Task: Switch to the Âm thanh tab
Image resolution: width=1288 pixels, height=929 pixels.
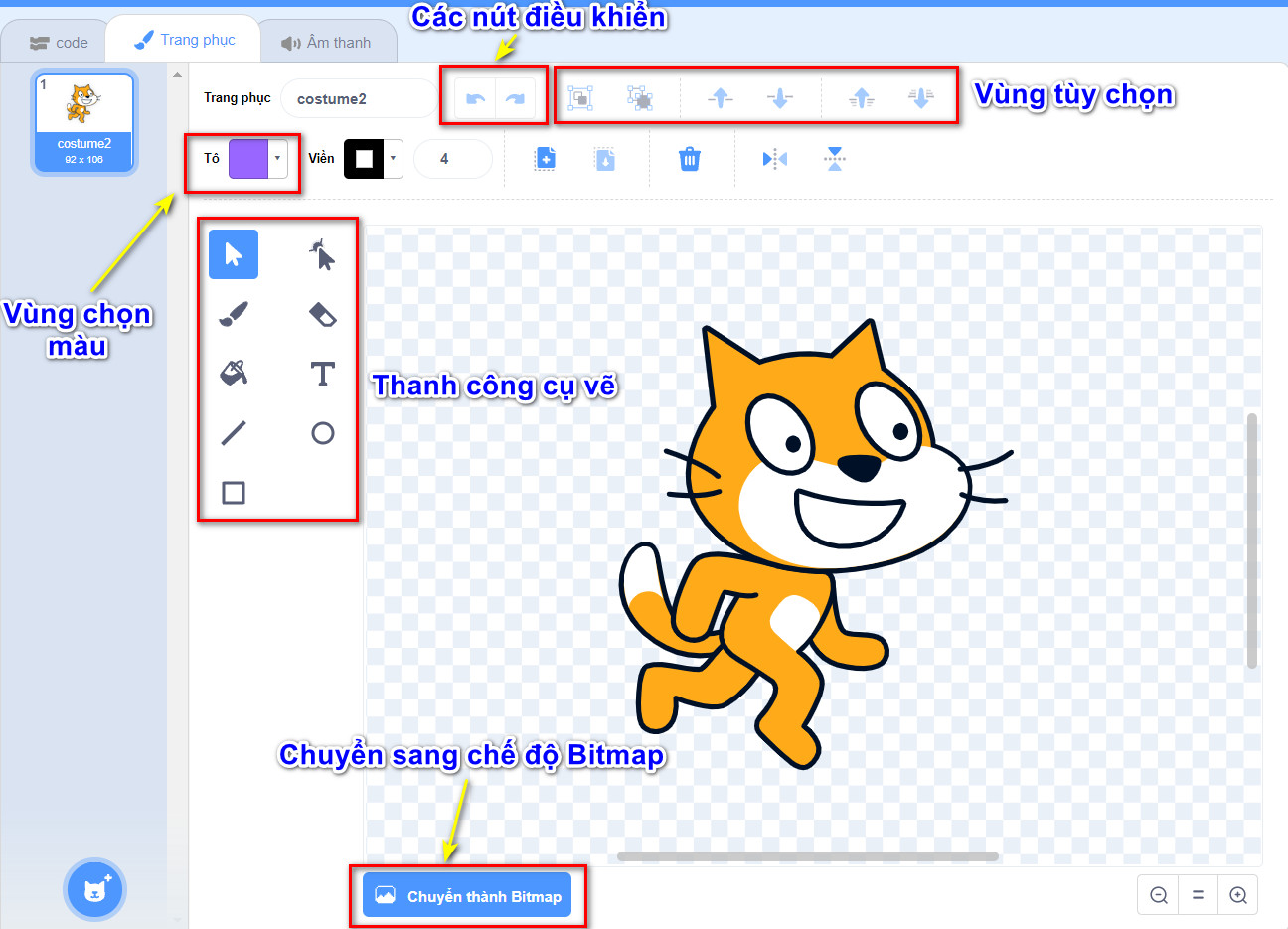Action: [x=326, y=43]
